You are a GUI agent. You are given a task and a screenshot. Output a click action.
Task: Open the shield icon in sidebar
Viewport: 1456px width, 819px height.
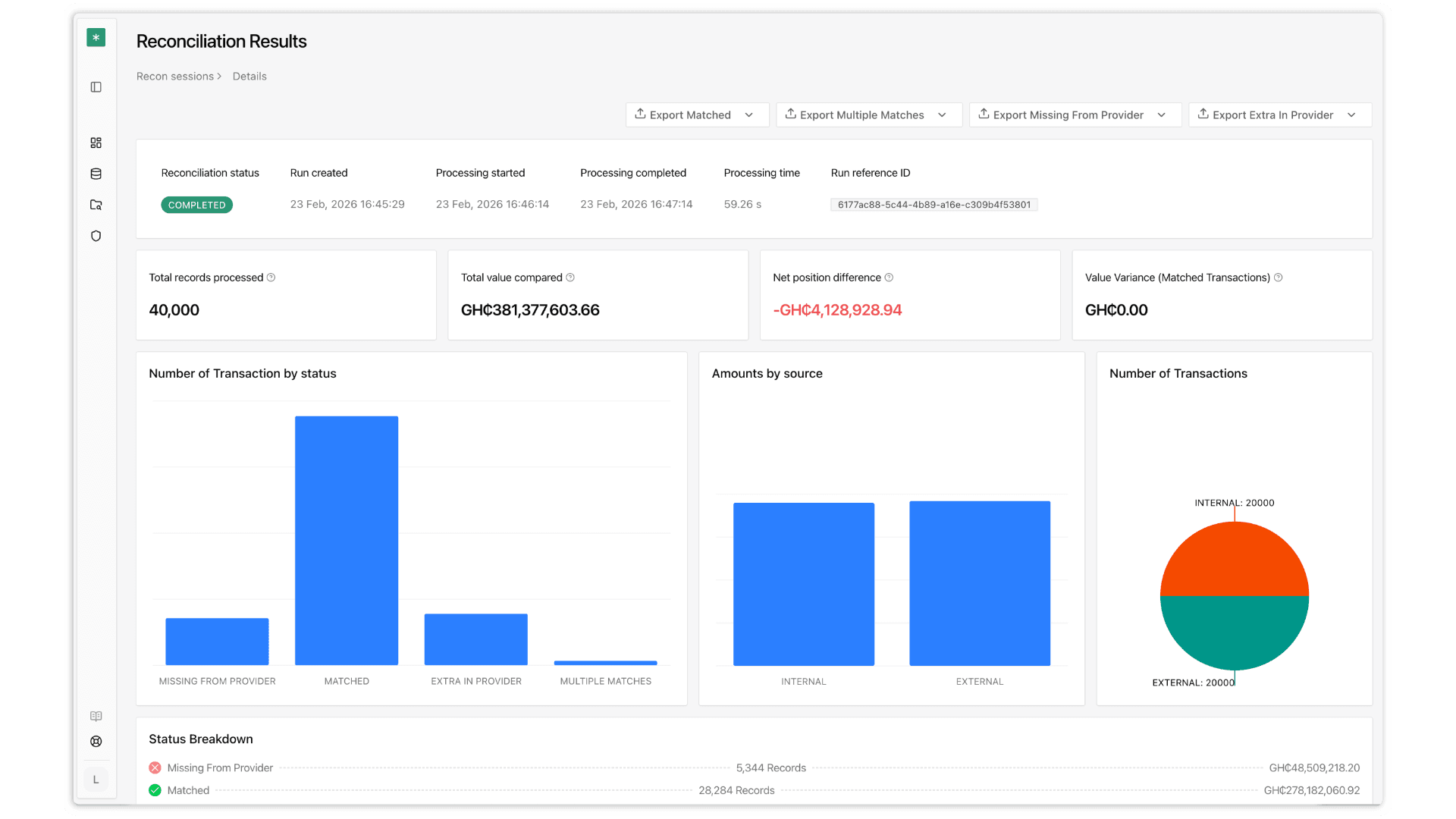(x=96, y=236)
